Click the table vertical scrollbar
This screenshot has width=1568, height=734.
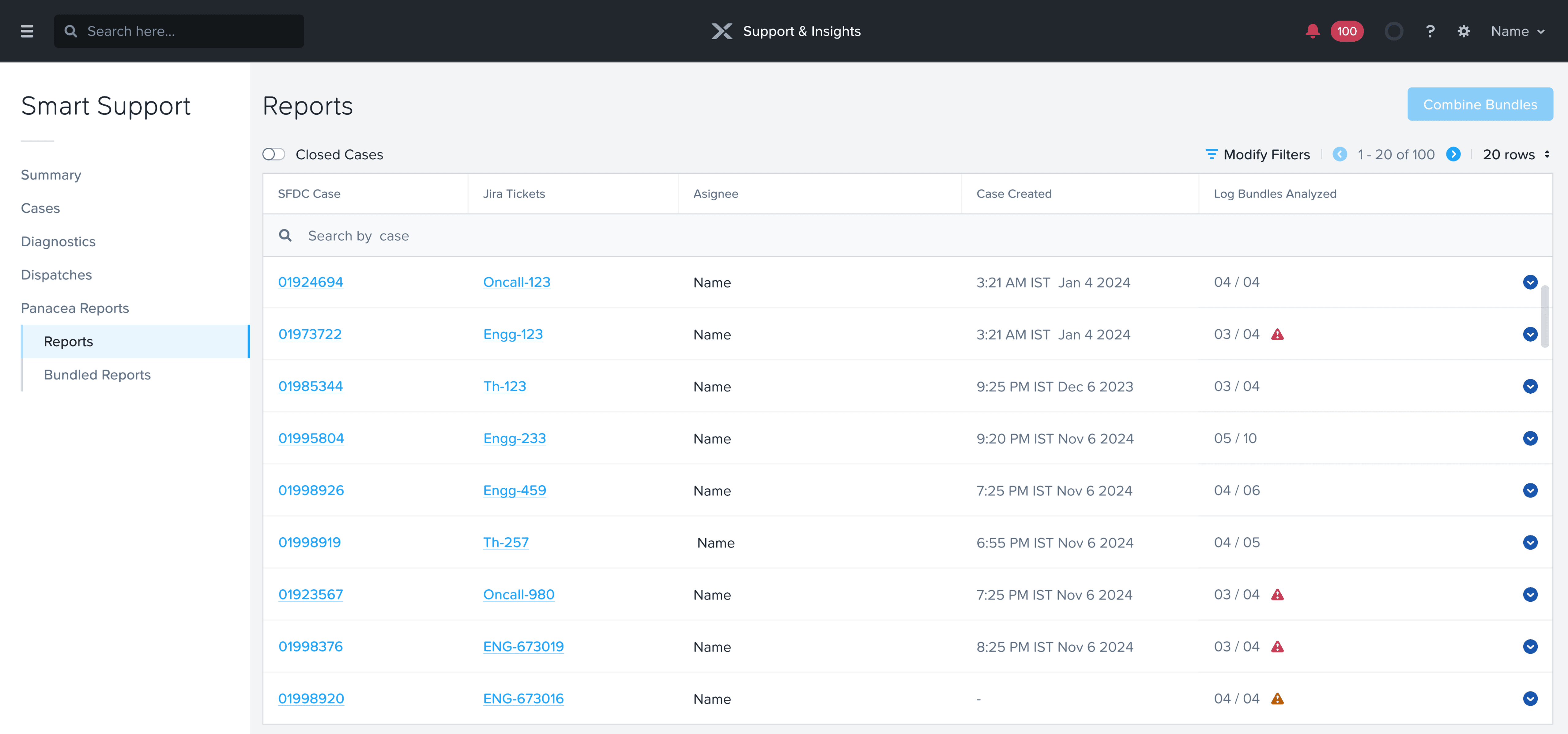(1545, 317)
